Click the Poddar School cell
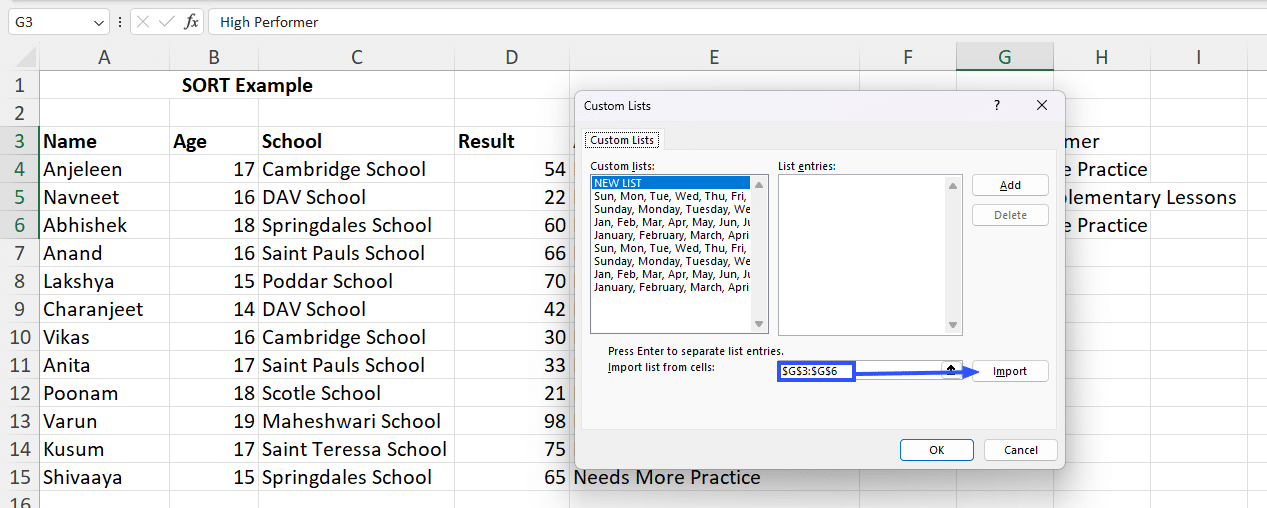The image size is (1267, 508). pos(356,281)
